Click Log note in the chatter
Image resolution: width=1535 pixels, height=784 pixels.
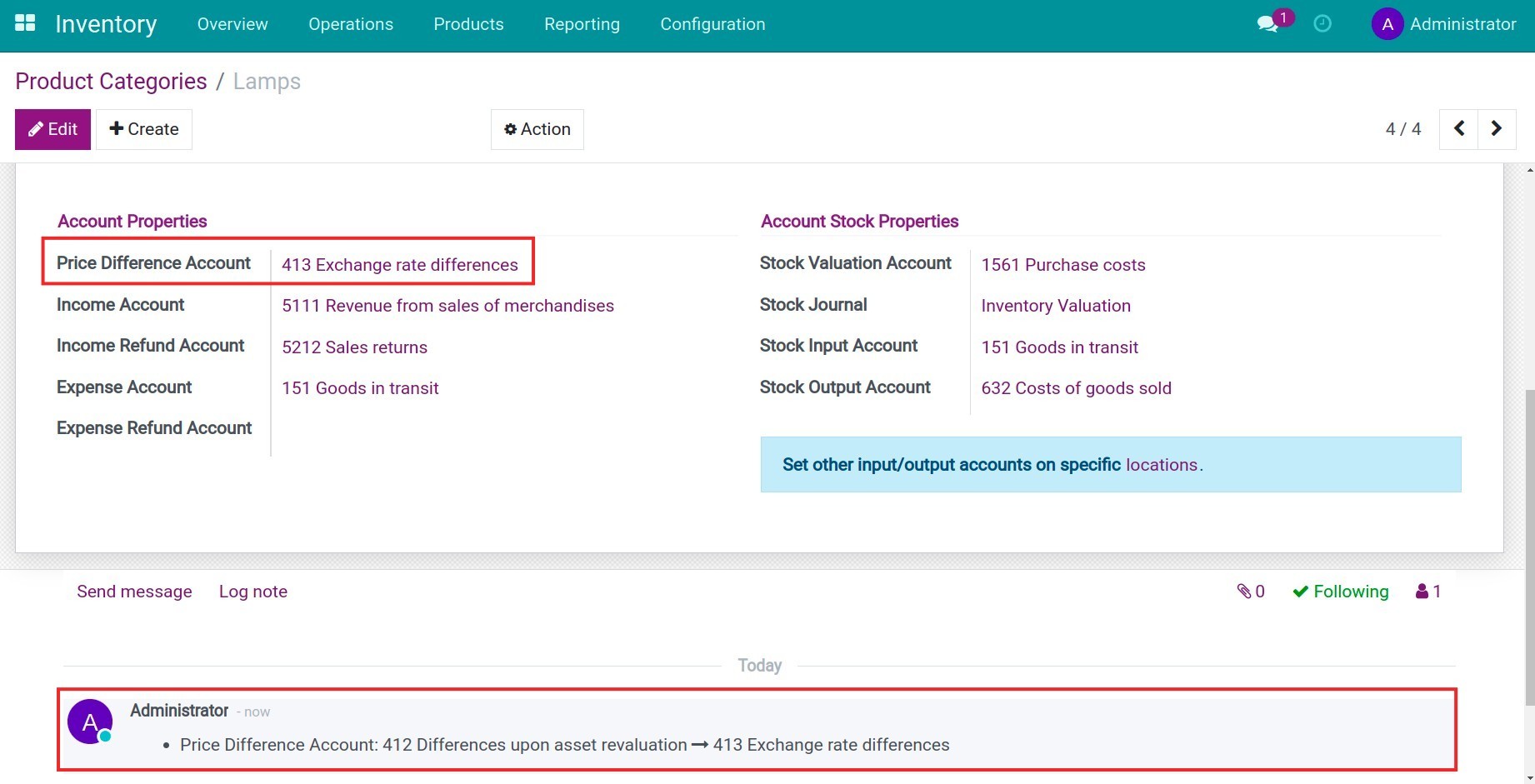(x=252, y=591)
